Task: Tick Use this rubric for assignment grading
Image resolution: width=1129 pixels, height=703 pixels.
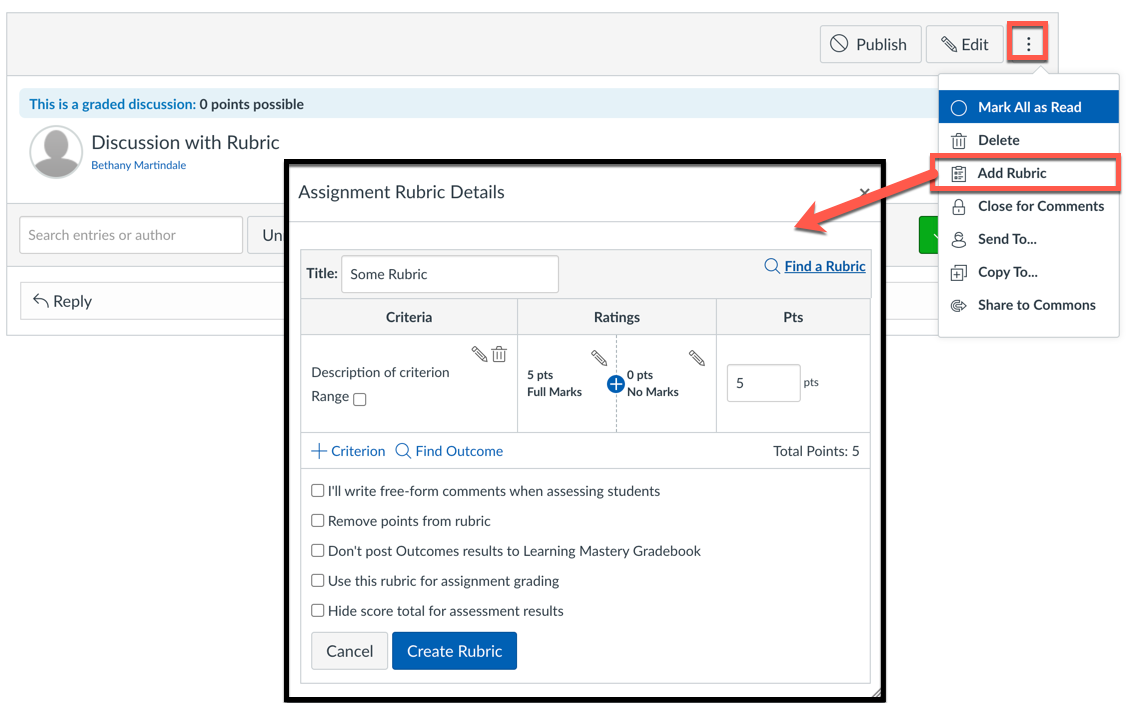Action: pos(318,581)
